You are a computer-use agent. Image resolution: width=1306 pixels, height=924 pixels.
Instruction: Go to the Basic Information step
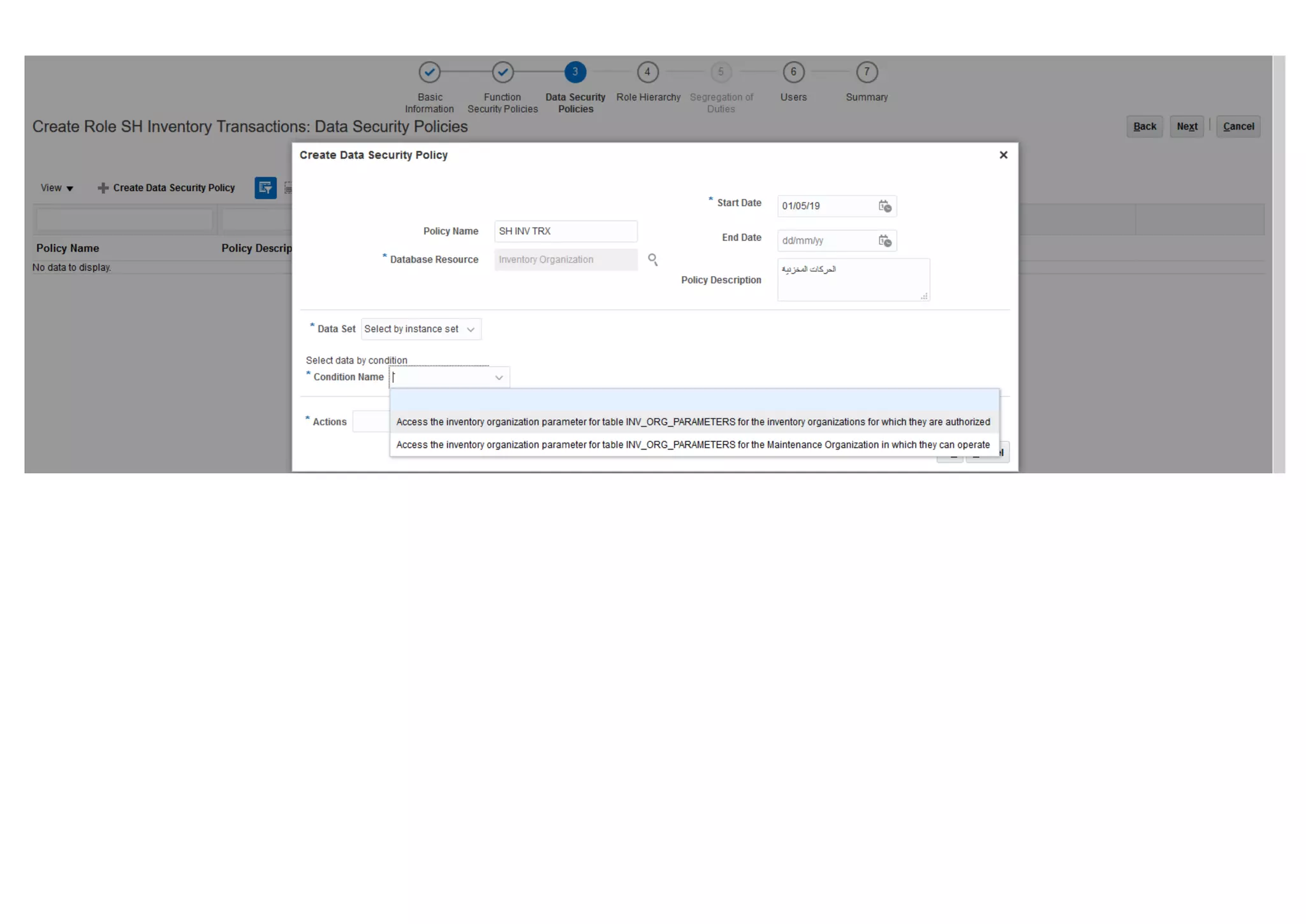pos(430,72)
